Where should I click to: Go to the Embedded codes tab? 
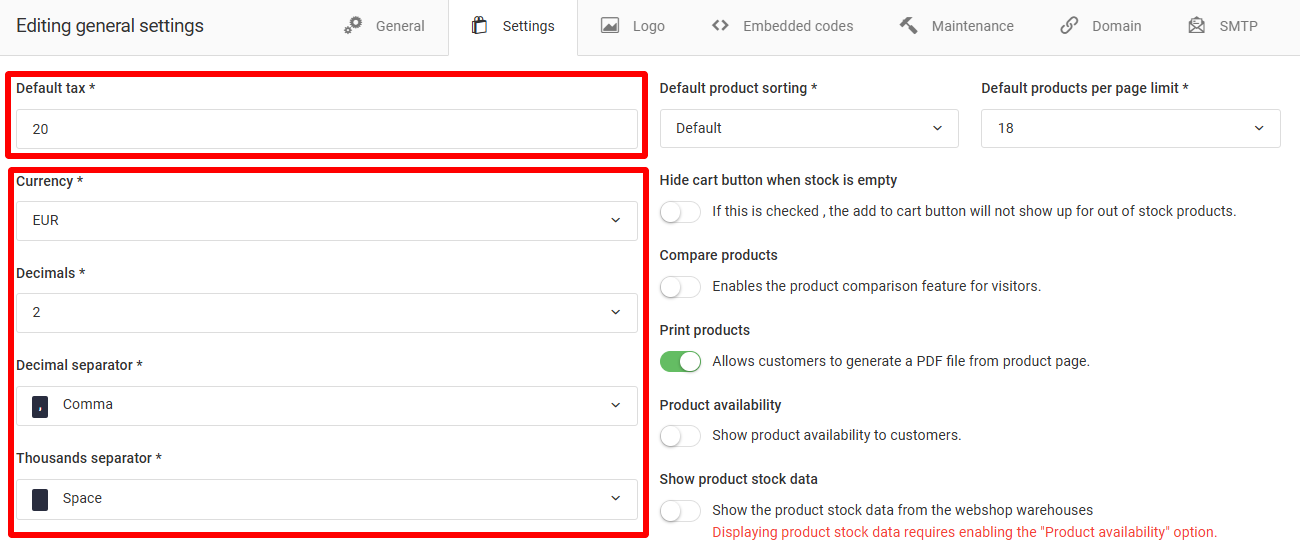pos(782,26)
